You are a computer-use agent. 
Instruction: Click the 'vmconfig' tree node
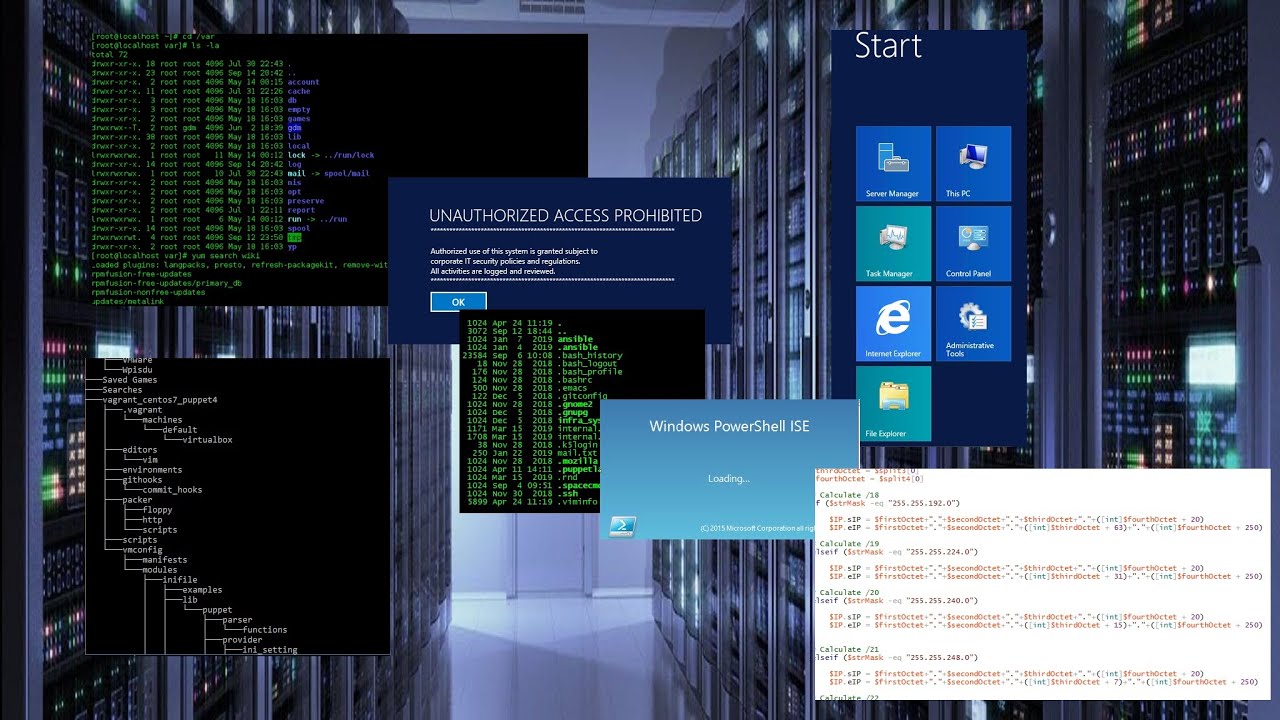[142, 550]
